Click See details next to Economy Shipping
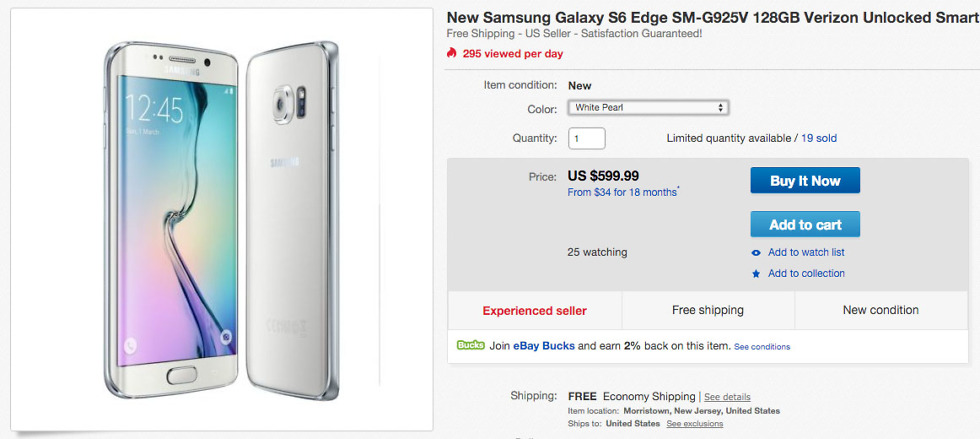 pos(727,397)
